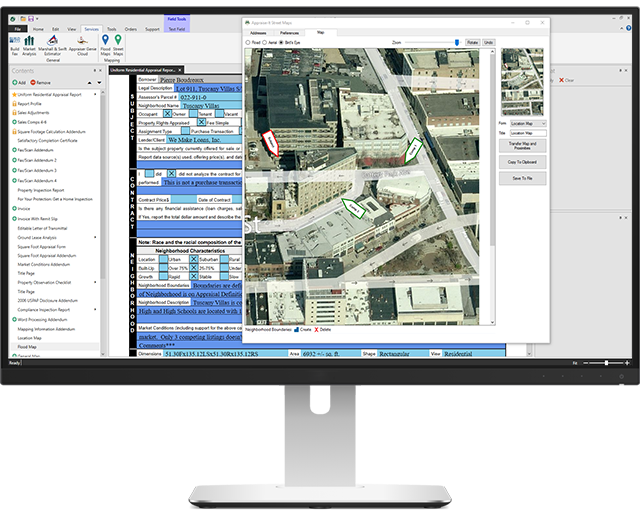The image size is (640, 512).
Task: Adjust the status bar zoom slider
Action: pos(607,363)
